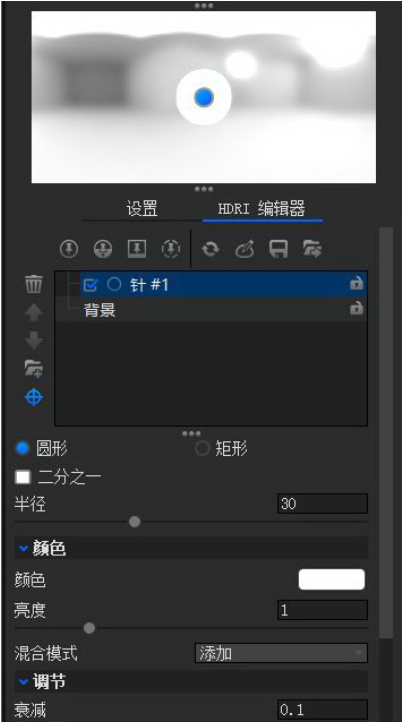
Task: Collapse the 调节 section
Action: point(42,682)
